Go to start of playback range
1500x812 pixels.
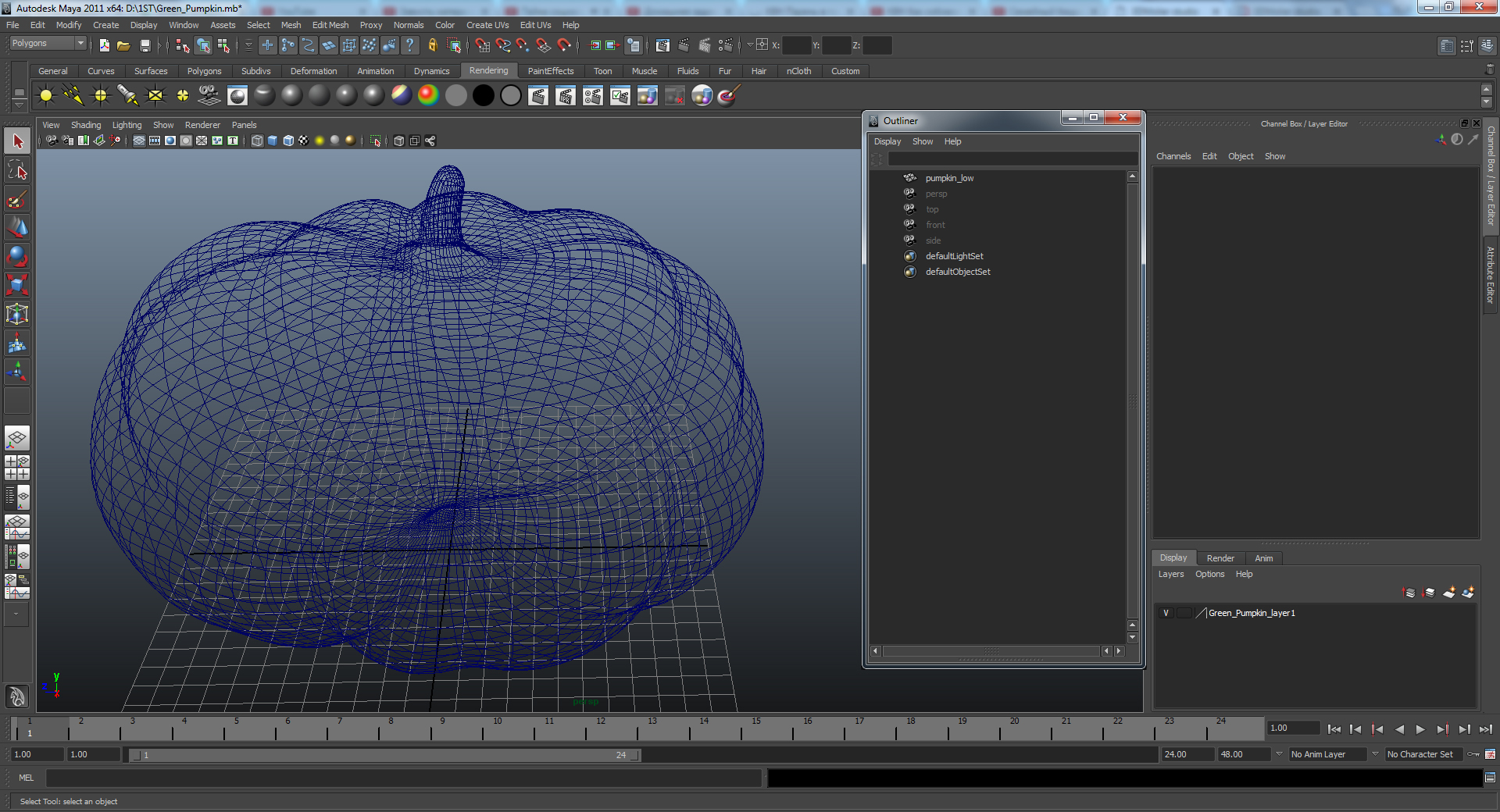[x=1334, y=729]
